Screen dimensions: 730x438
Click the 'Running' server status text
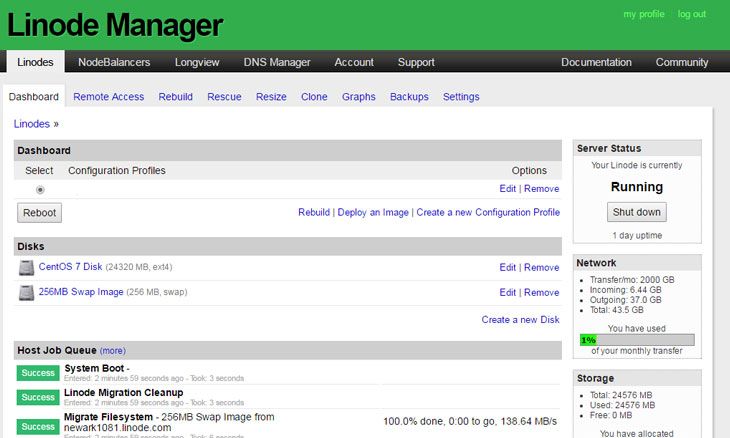click(636, 187)
